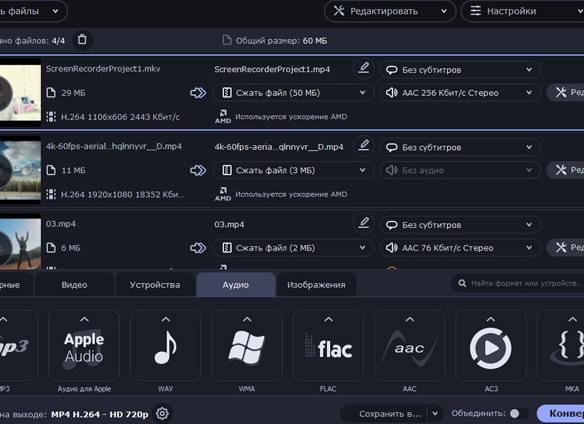Switch to the Изображения tab
The image size is (584, 424).
pos(316,285)
